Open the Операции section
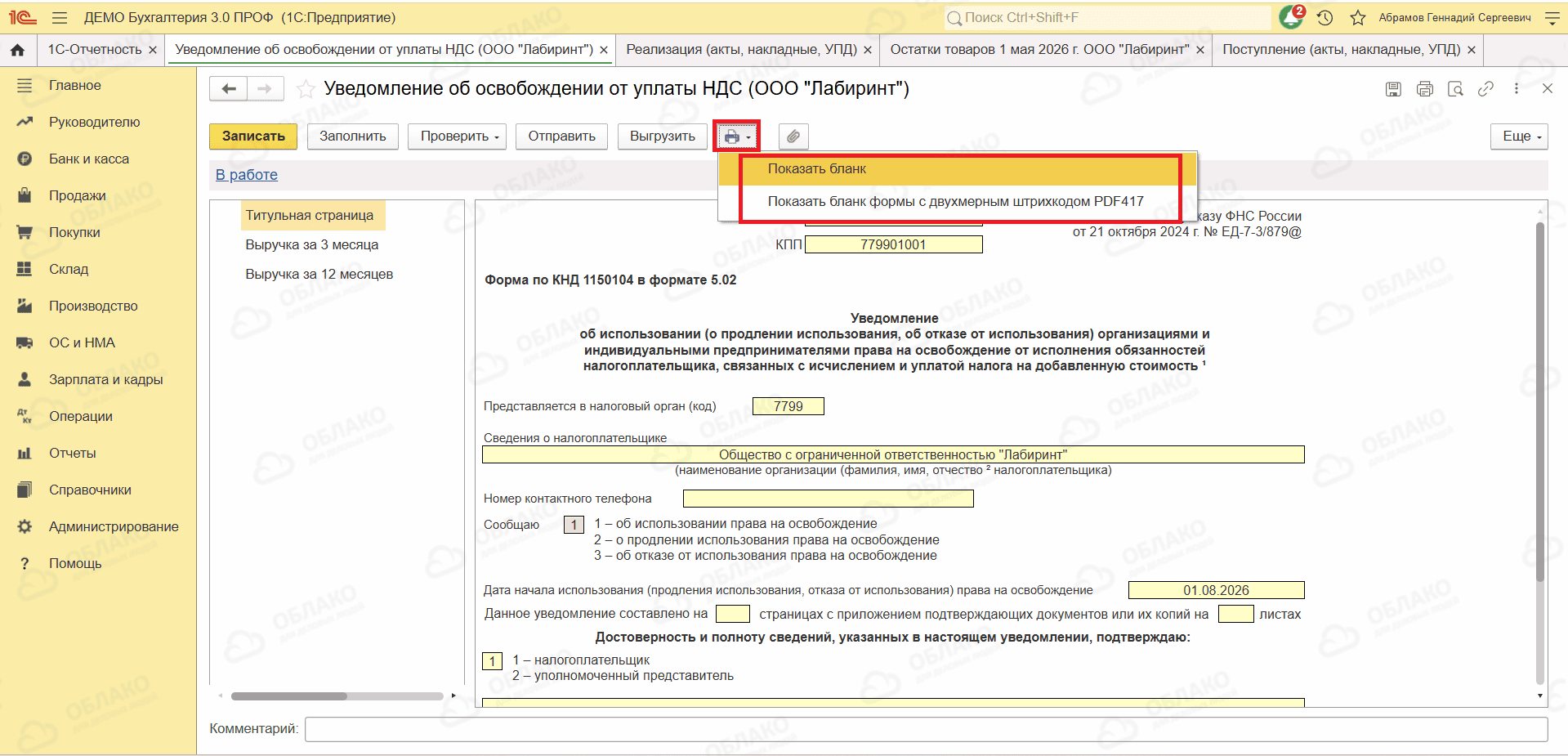This screenshot has width=1568, height=756. (x=81, y=416)
